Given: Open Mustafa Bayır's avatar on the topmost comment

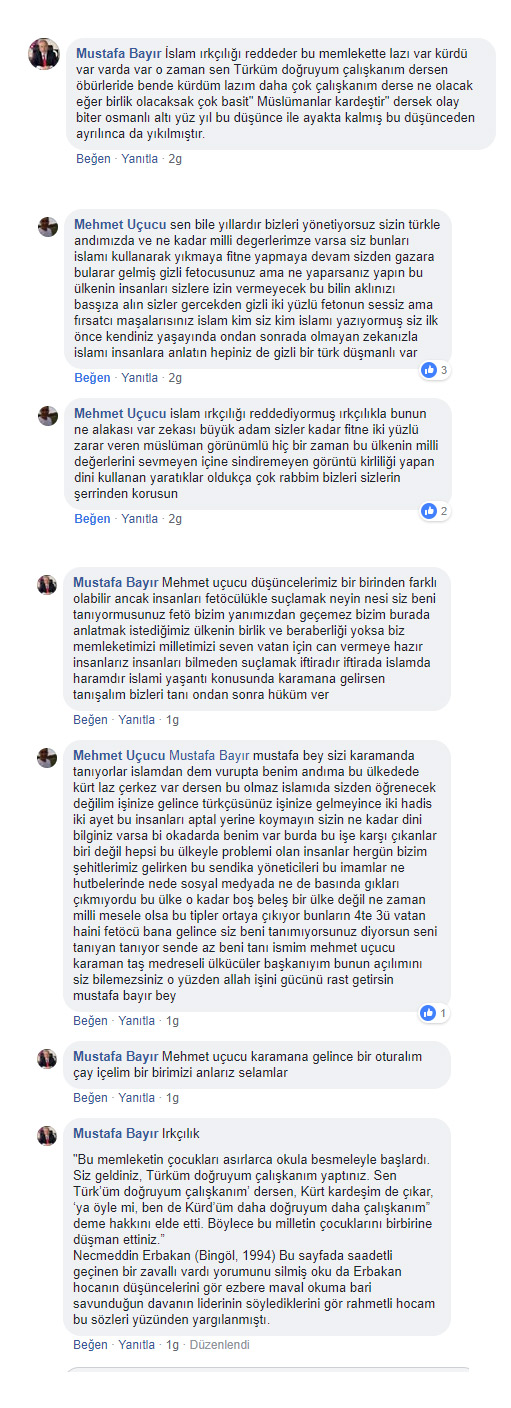Looking at the screenshot, I should point(45,54).
